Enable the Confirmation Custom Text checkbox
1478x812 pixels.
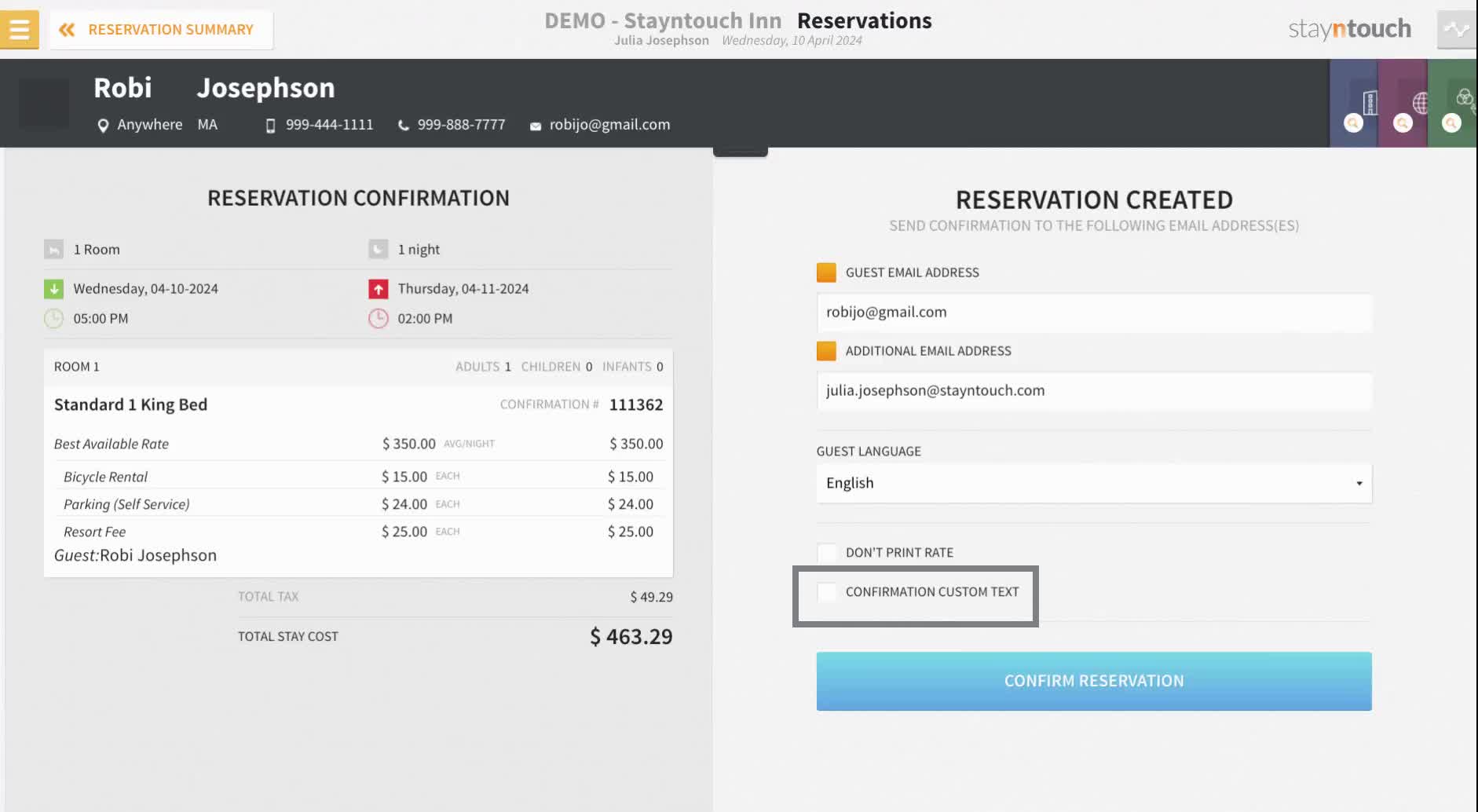click(826, 591)
